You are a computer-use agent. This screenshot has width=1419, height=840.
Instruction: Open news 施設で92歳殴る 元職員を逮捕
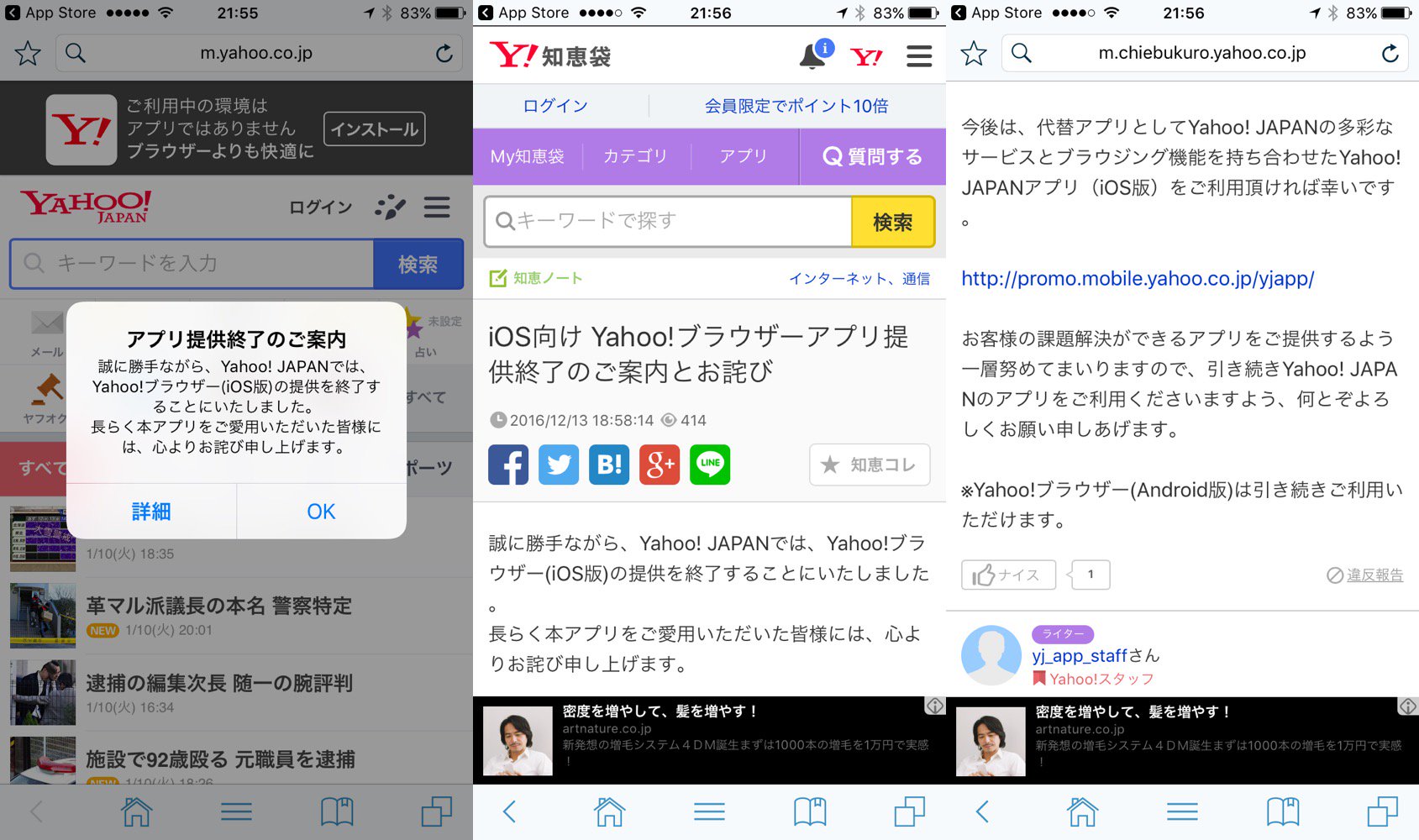coord(220,759)
